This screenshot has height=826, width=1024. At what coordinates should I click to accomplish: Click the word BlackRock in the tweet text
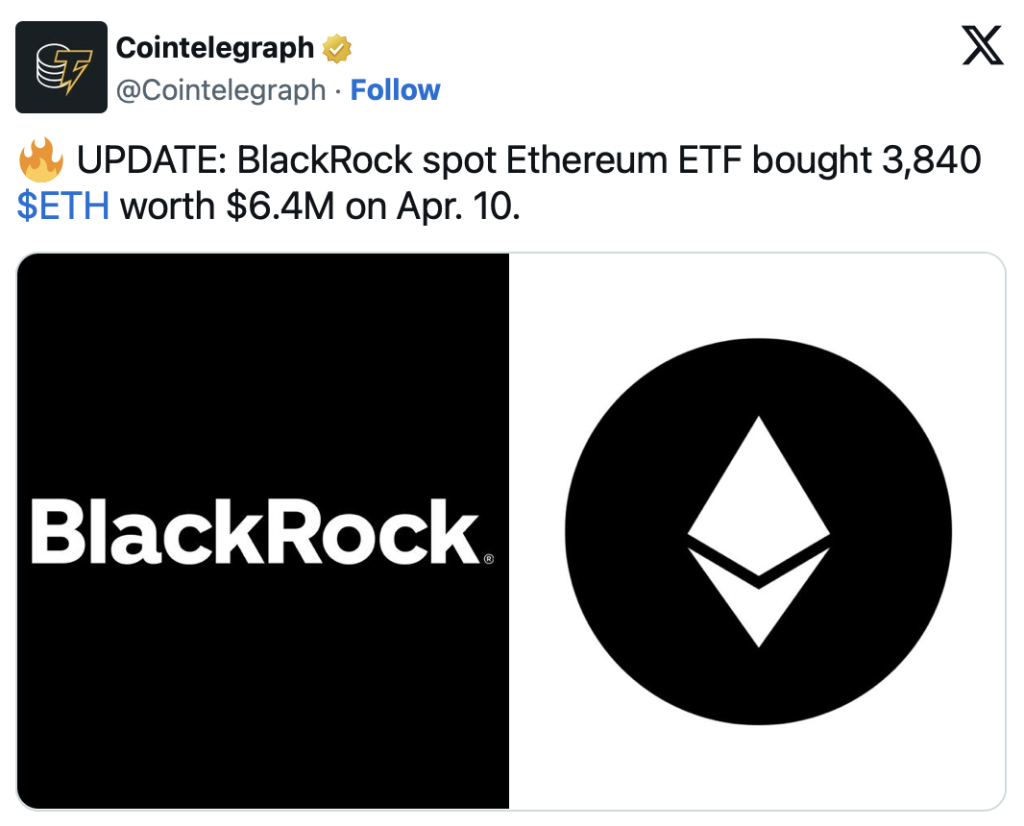point(325,160)
